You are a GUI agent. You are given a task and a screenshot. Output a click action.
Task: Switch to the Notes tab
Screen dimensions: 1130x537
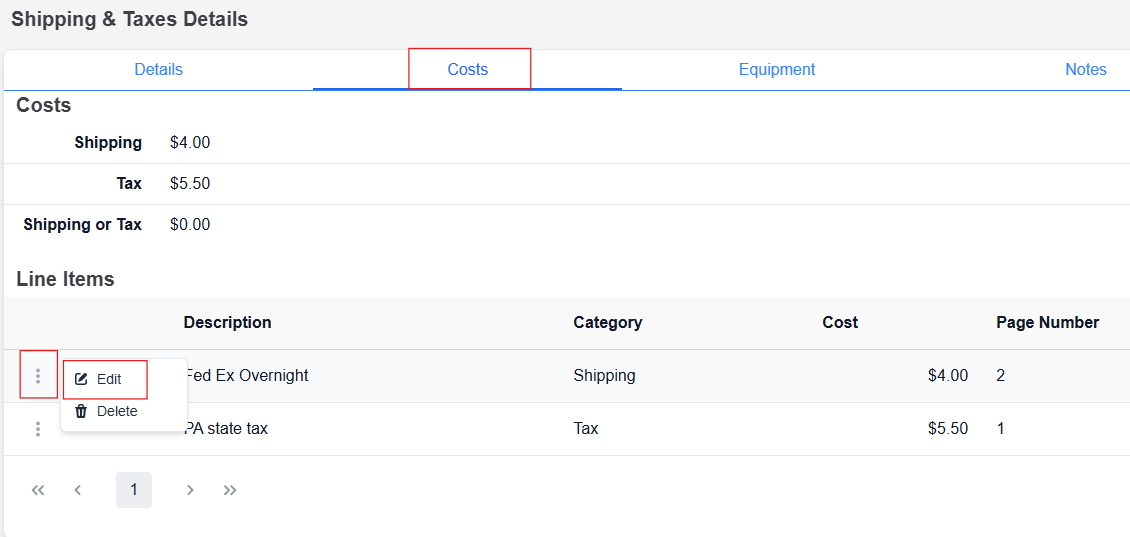point(1085,69)
